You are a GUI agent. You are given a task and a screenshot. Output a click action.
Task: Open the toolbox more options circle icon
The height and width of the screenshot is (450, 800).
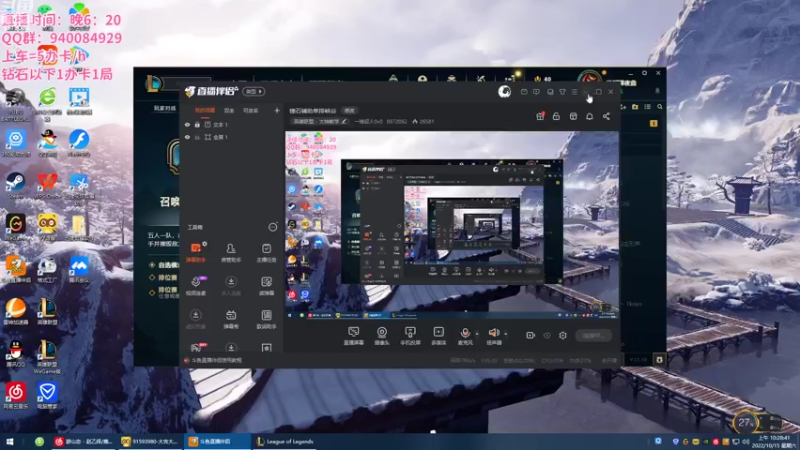(273, 227)
